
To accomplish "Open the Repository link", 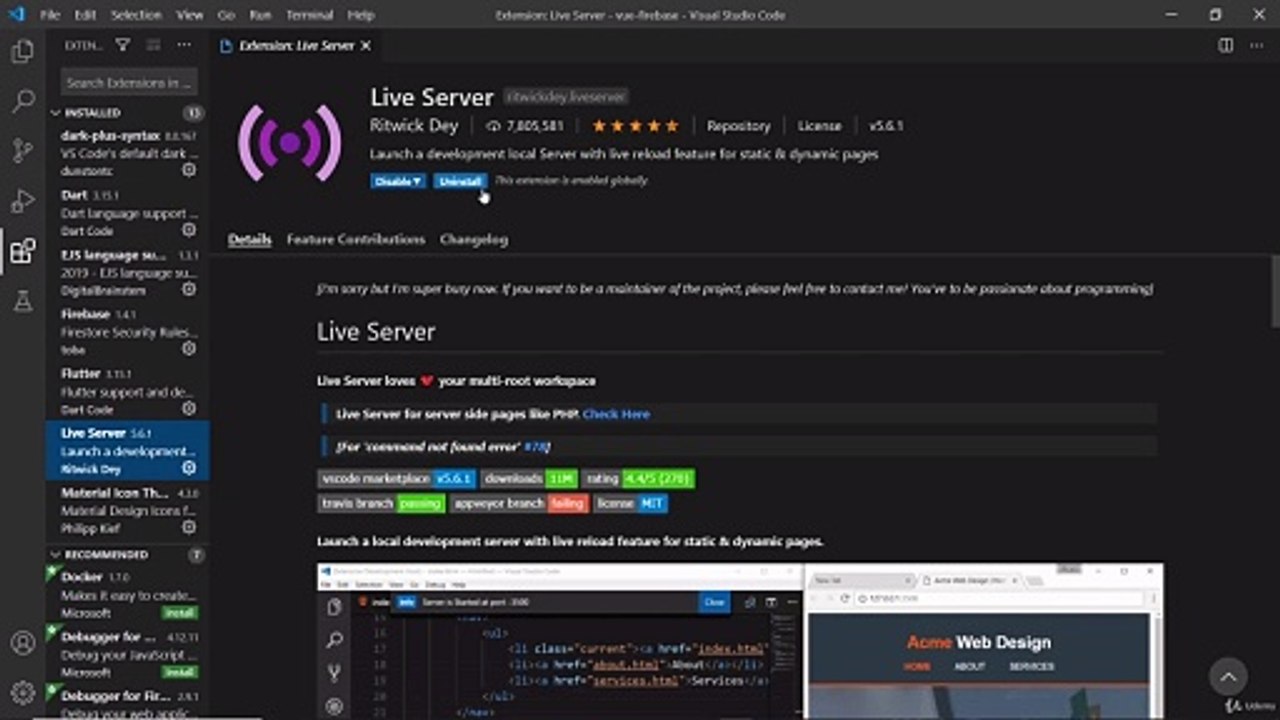I will [739, 126].
